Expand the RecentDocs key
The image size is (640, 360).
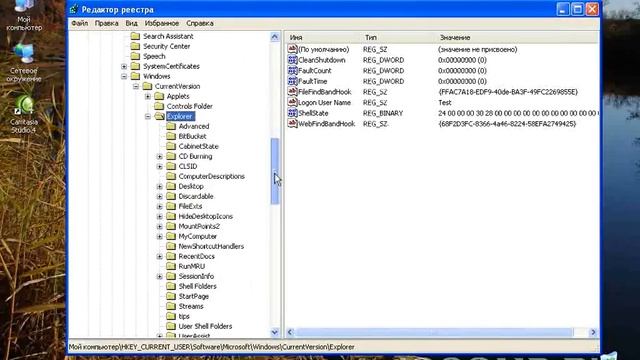(x=160, y=256)
